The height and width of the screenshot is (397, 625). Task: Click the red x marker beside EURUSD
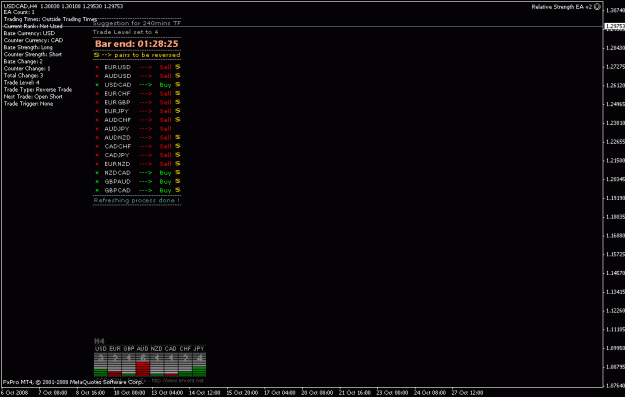[x=97, y=67]
